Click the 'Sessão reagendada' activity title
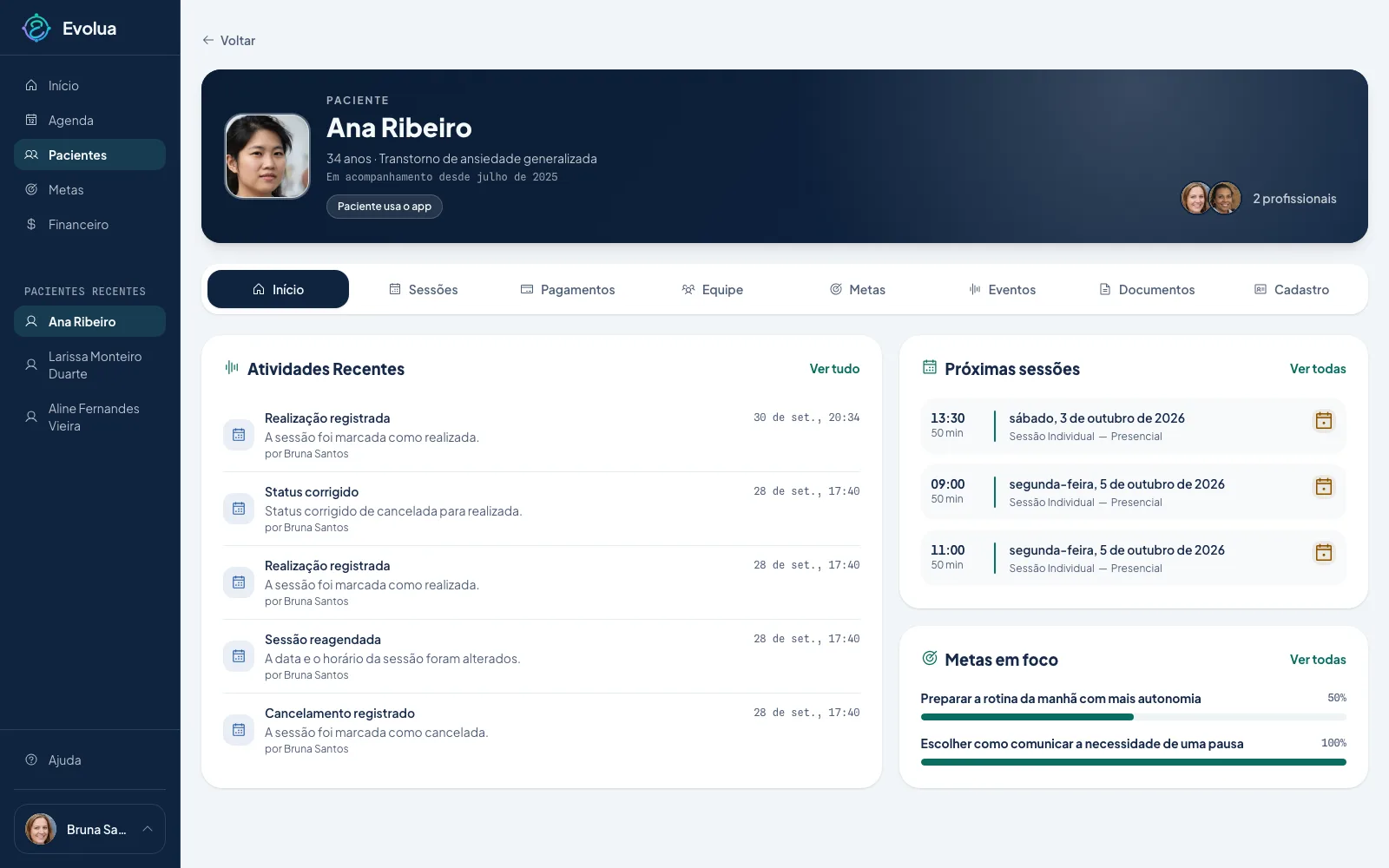Screen dimensions: 1389x868 tap(323, 640)
